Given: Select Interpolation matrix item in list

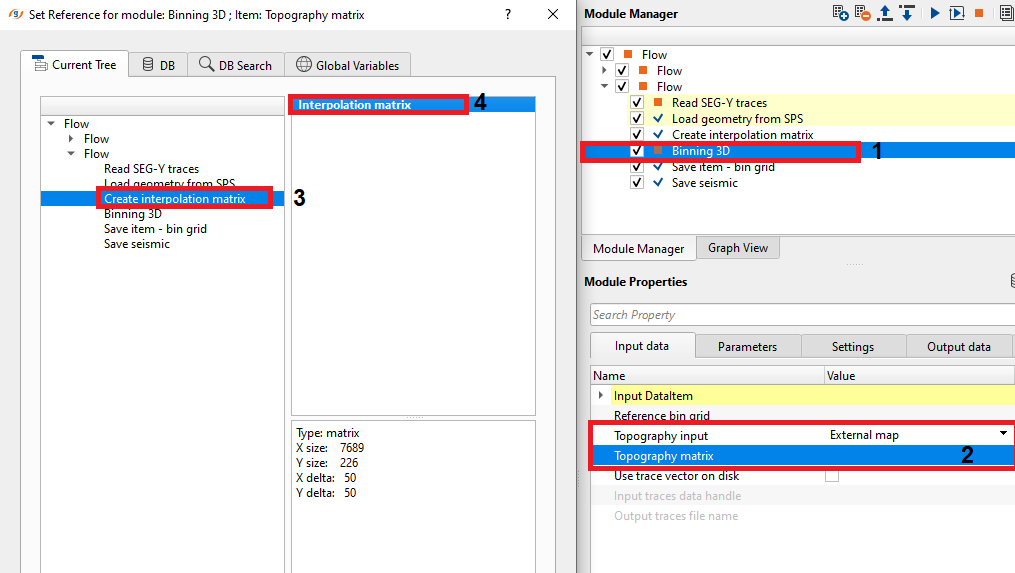Looking at the screenshot, I should coord(355,105).
